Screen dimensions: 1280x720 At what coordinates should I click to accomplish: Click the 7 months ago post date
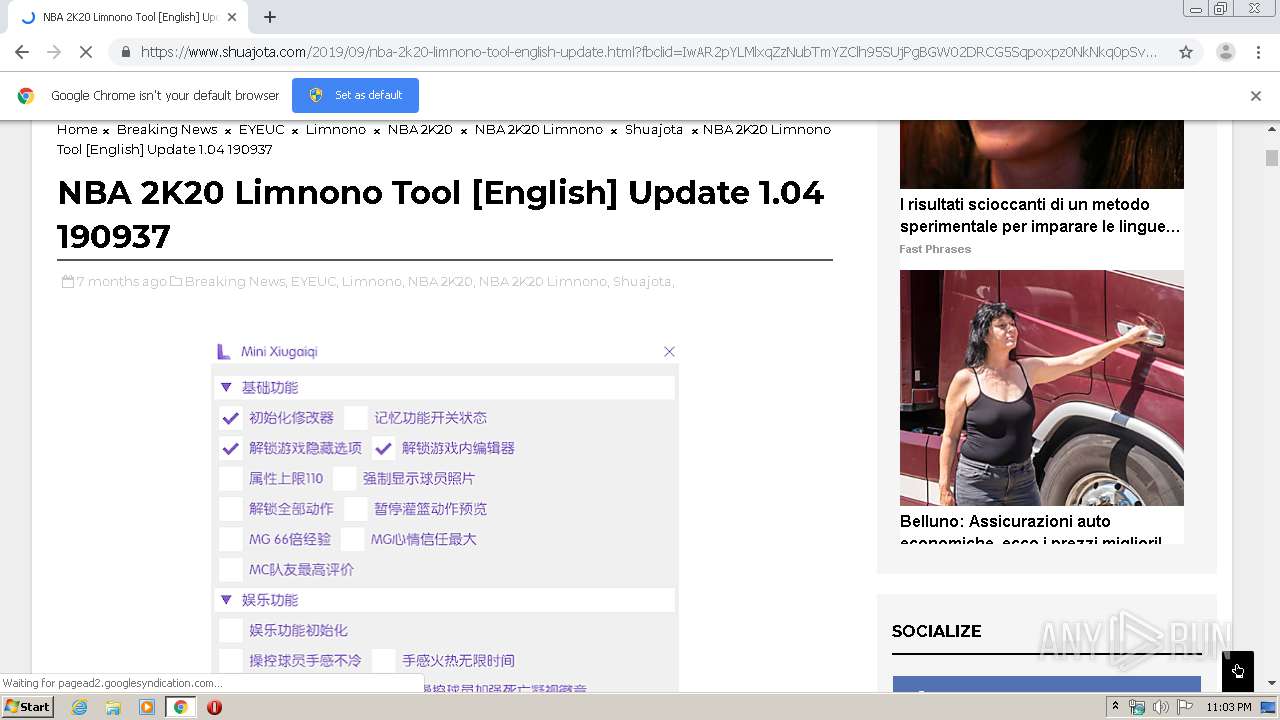click(x=121, y=282)
